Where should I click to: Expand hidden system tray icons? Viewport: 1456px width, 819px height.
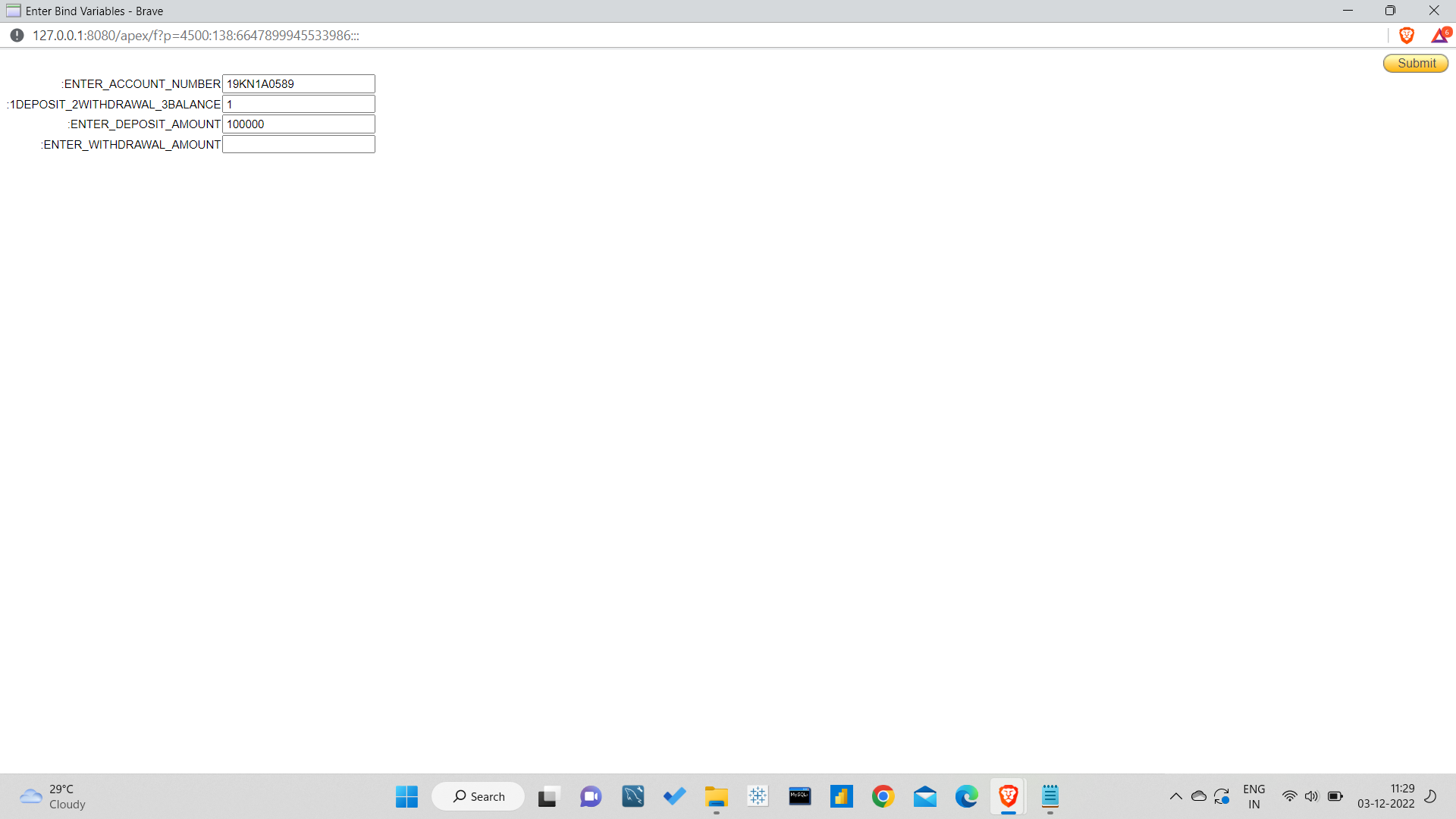click(x=1176, y=796)
